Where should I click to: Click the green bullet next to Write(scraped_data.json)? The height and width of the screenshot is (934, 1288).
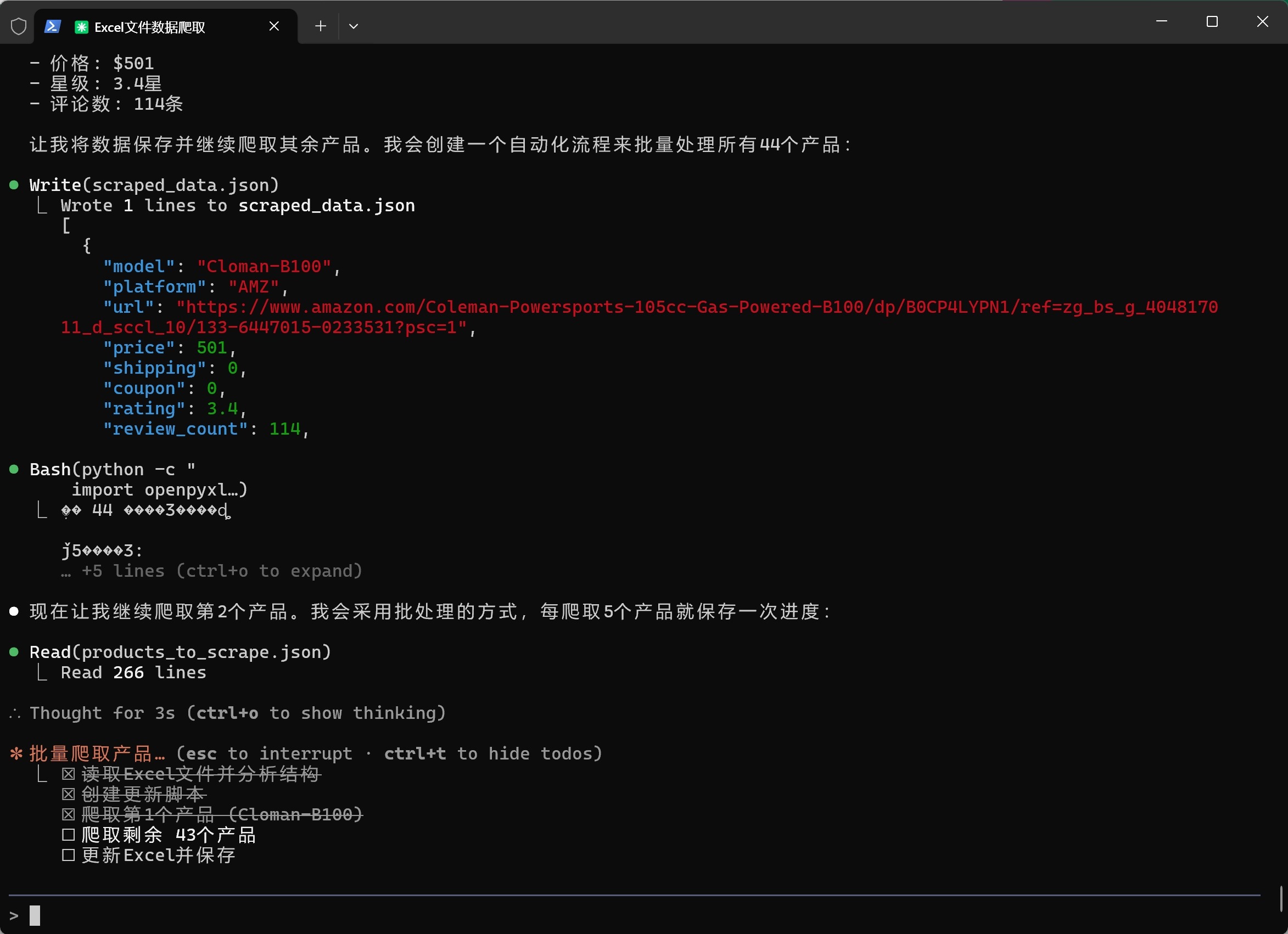[x=14, y=185]
